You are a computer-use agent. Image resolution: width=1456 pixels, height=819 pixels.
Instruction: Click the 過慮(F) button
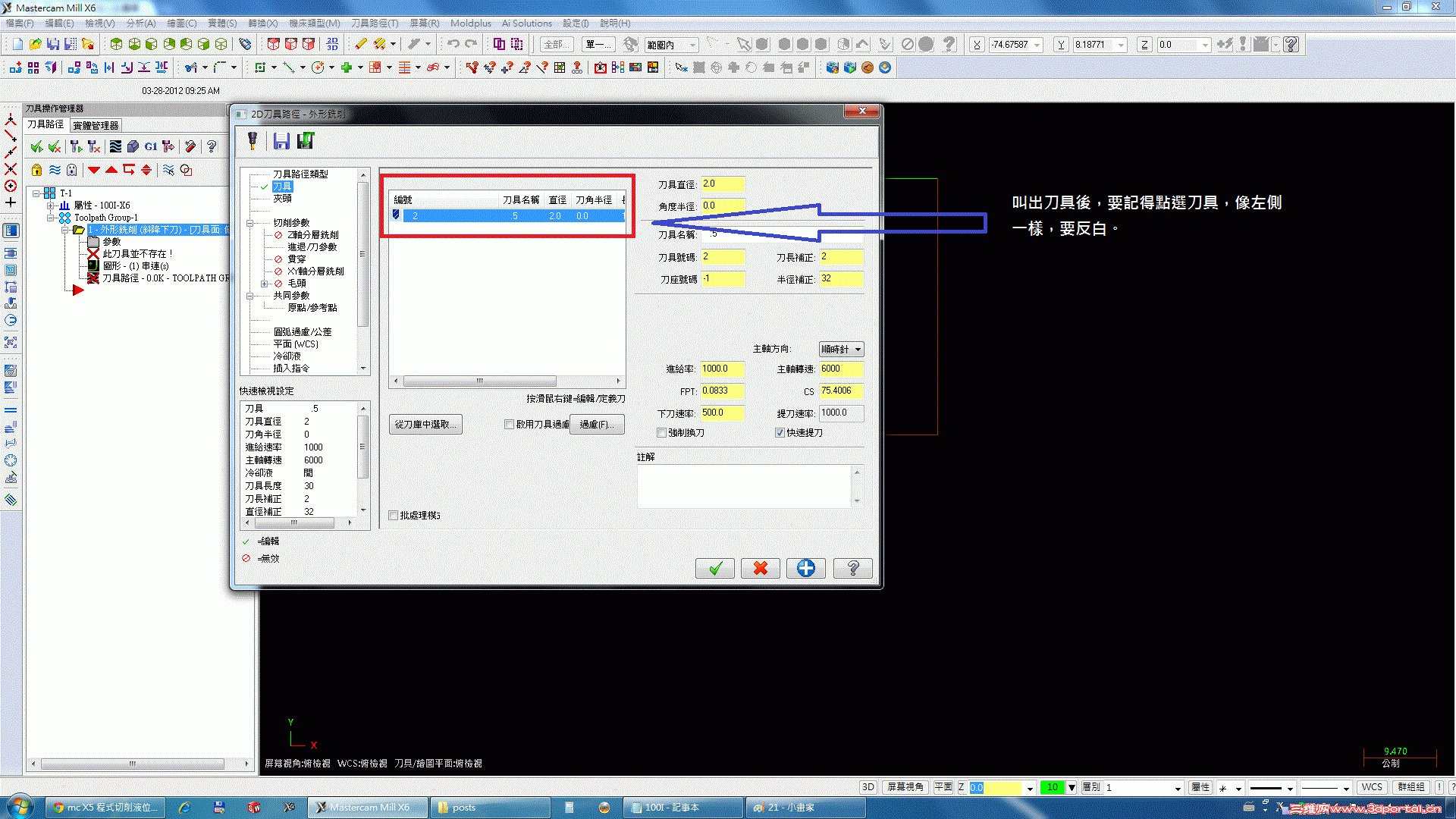[x=597, y=425]
